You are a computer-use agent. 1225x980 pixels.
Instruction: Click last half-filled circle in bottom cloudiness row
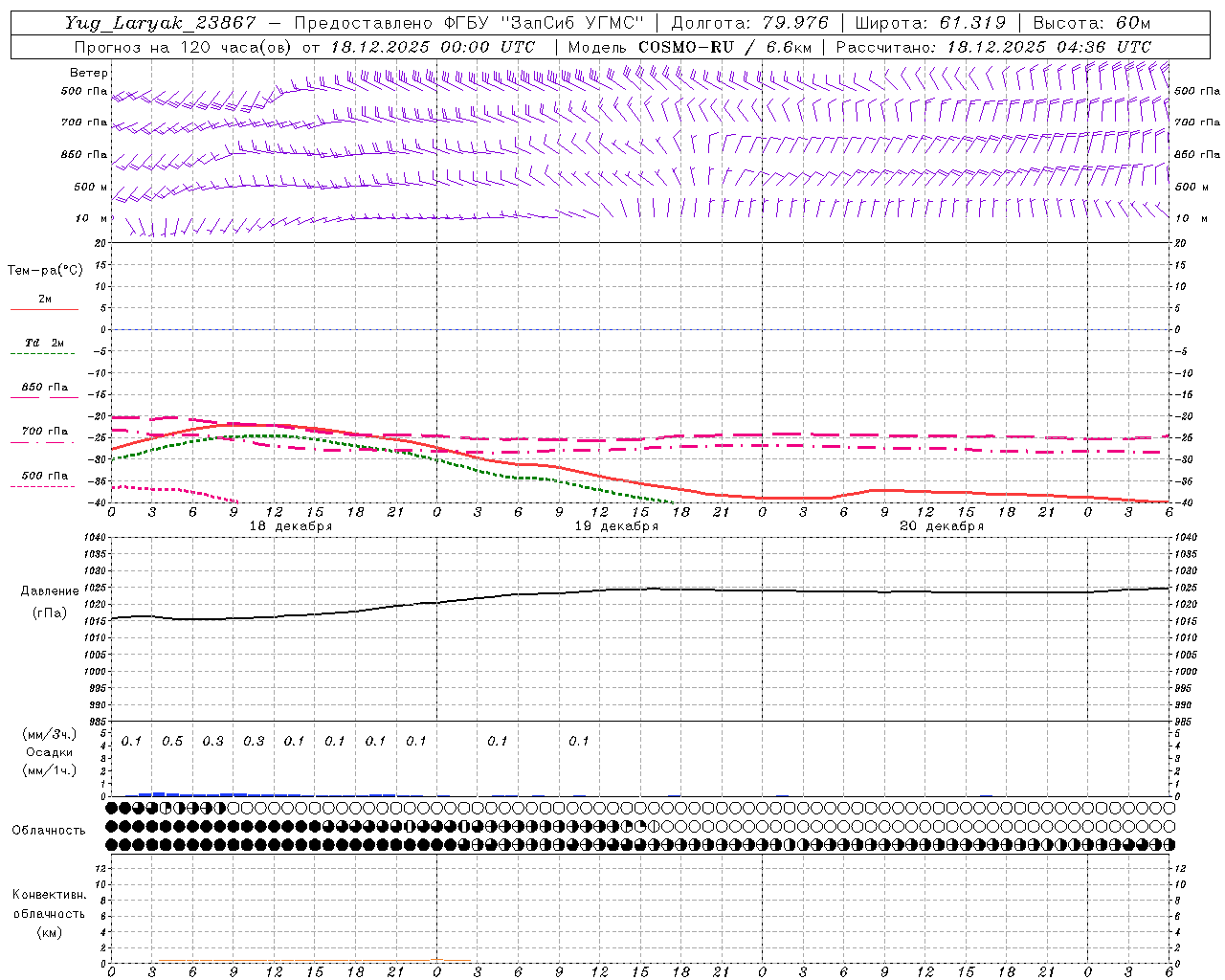pos(1169,844)
